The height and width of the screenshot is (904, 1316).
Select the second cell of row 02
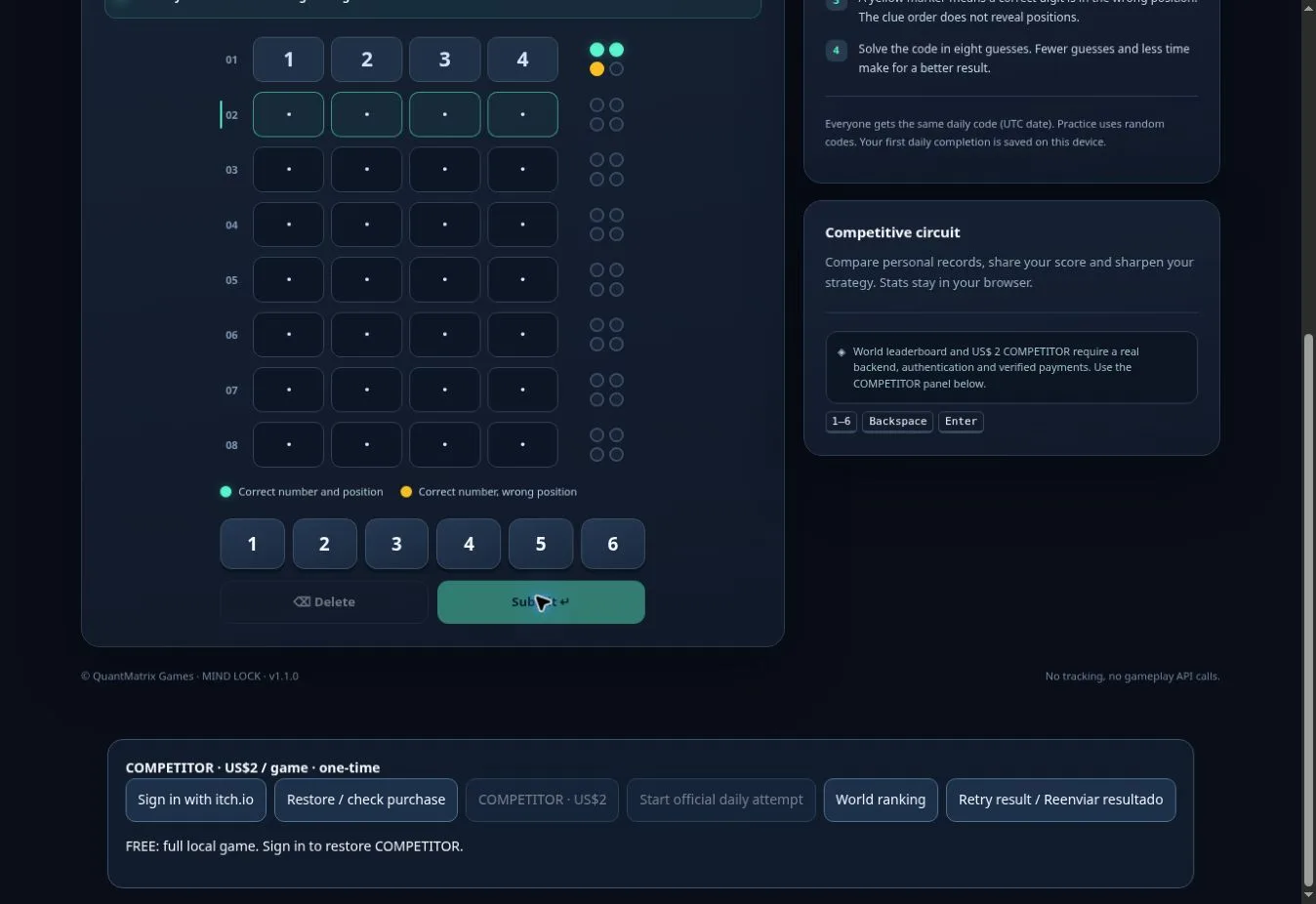point(366,114)
